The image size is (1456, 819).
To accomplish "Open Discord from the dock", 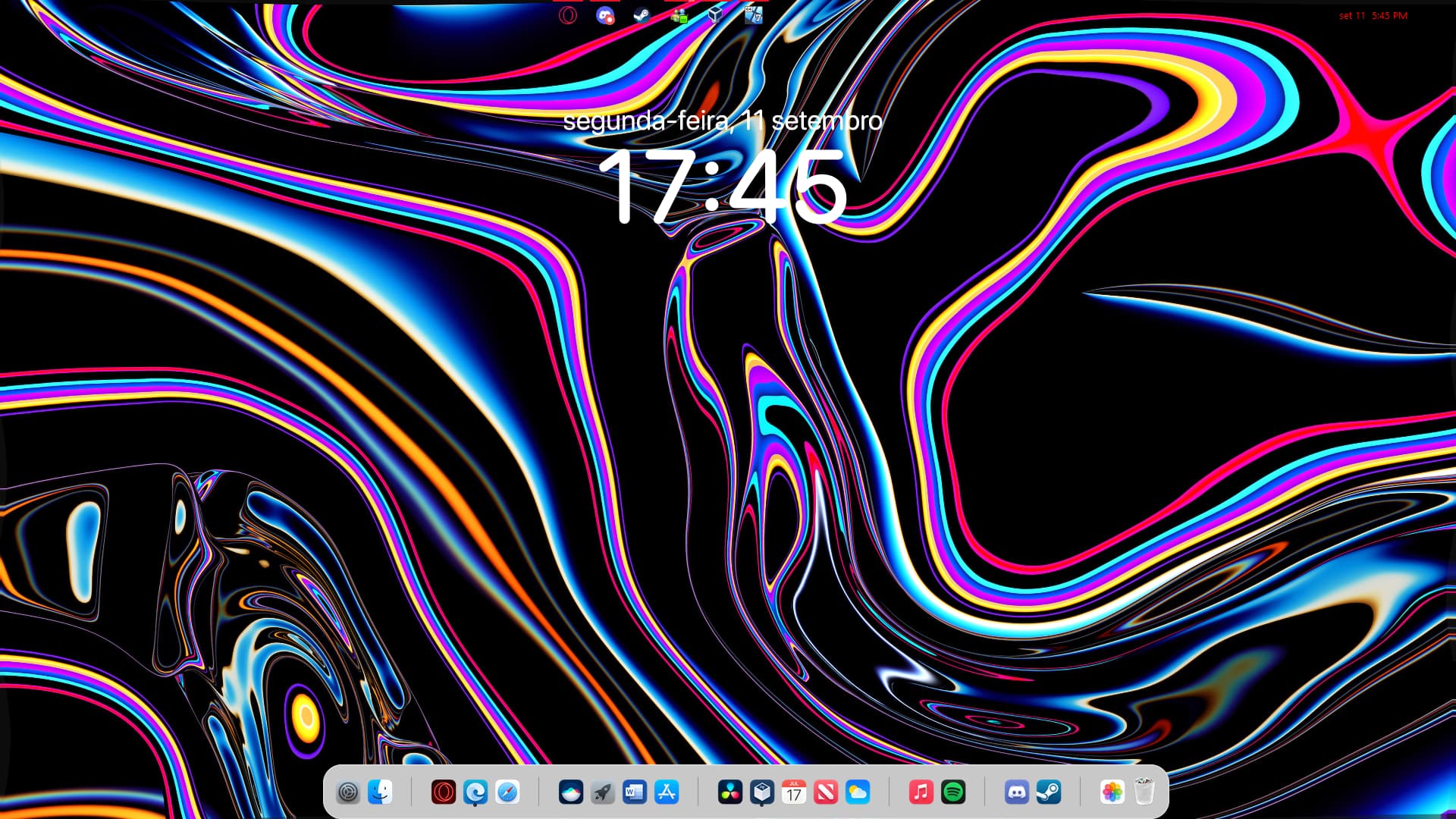I will [1017, 792].
